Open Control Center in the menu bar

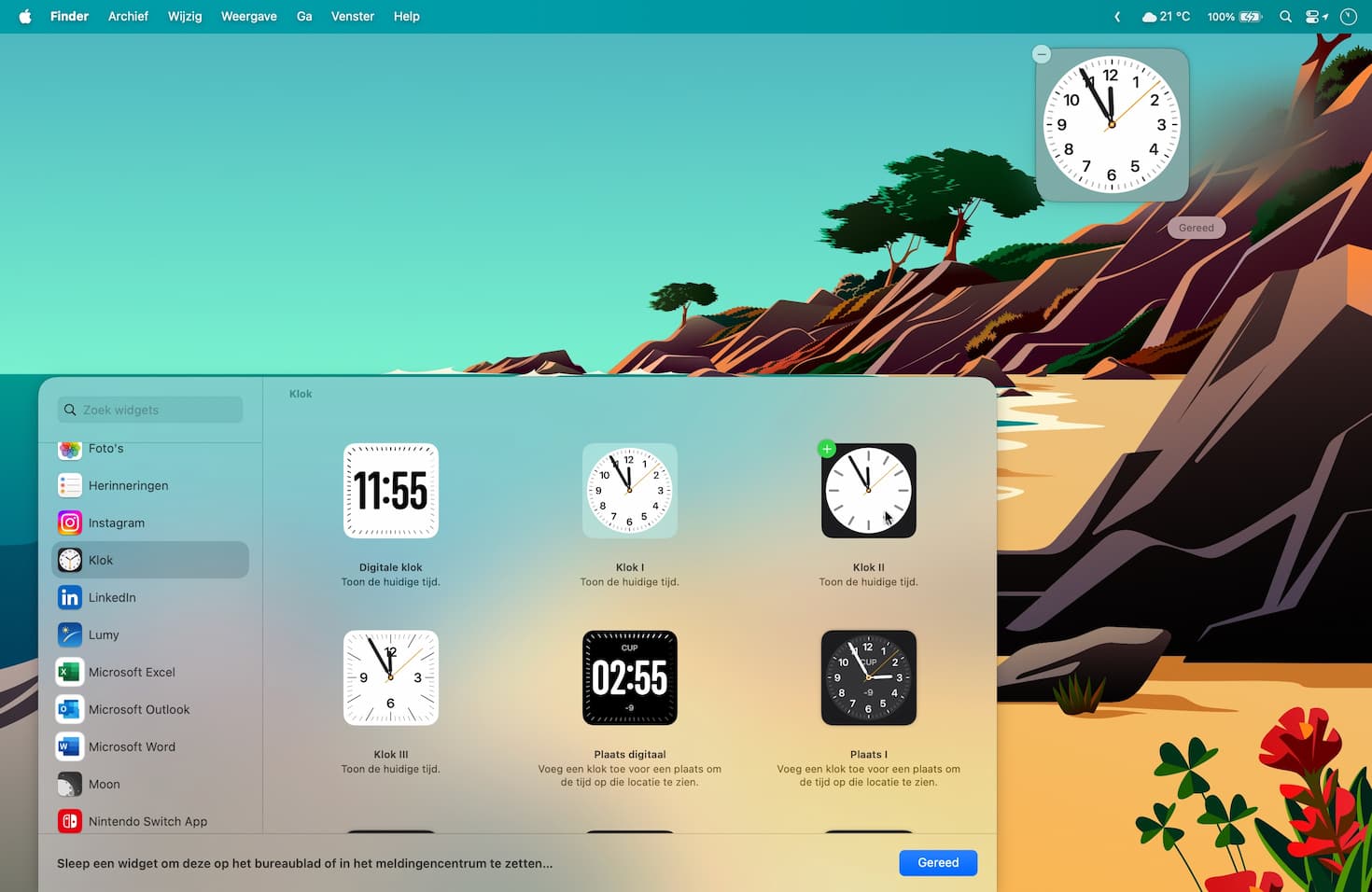1315,16
